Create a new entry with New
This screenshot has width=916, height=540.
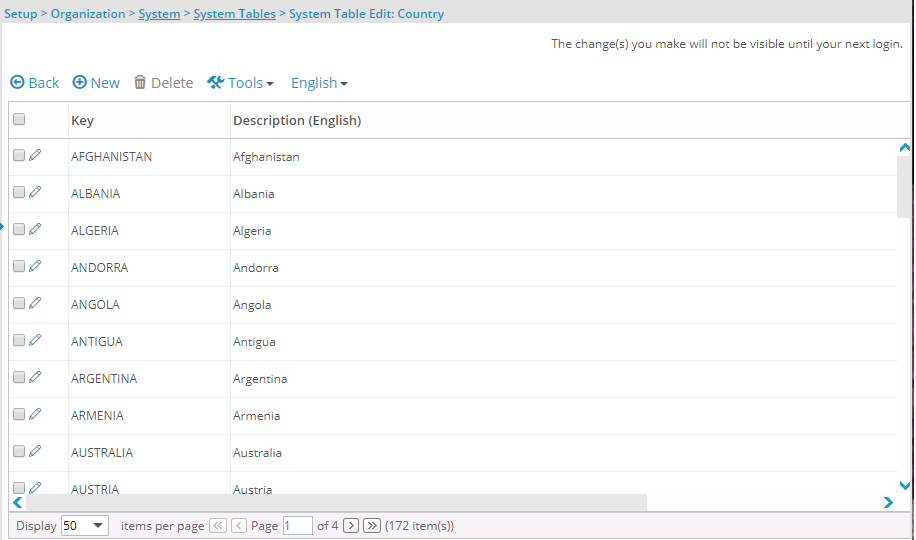(x=96, y=83)
